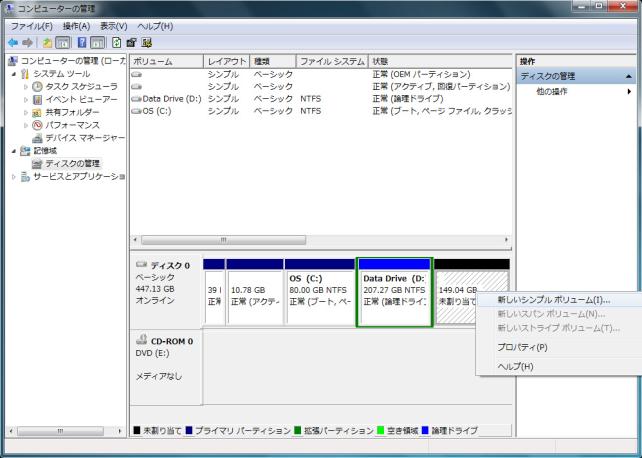Image resolution: width=642 pixels, height=458 pixels.
Task: Click the blue Back arrow in toolbar
Action: click(13, 42)
